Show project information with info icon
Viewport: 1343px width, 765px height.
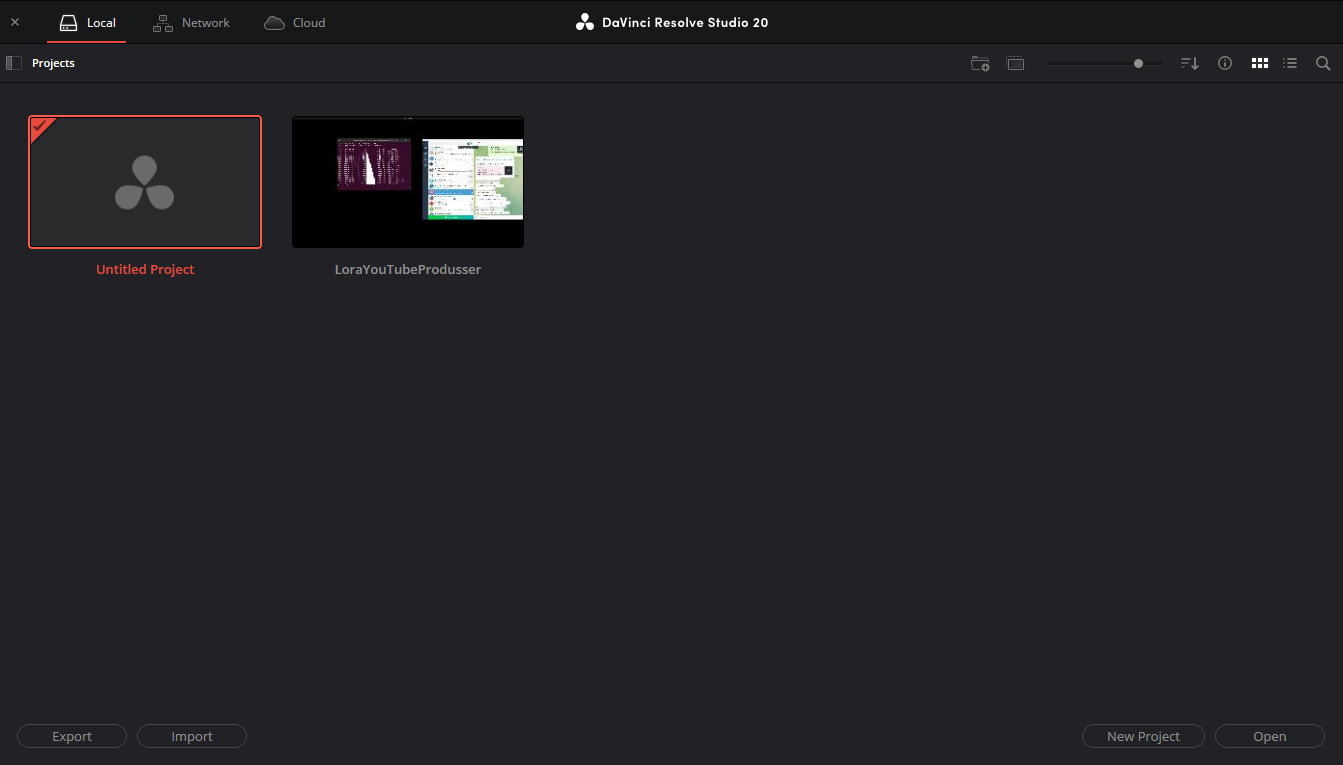pos(1224,63)
